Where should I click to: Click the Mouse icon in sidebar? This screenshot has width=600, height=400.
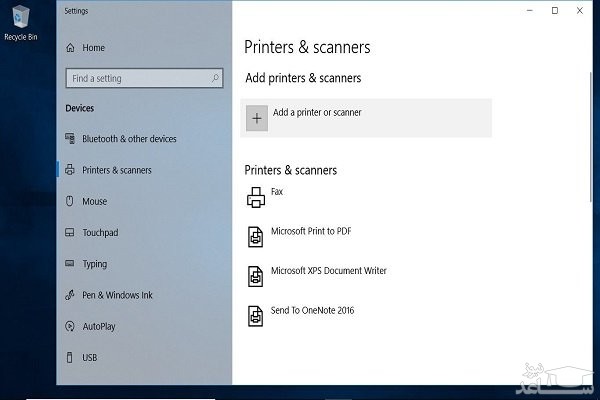[x=70, y=201]
